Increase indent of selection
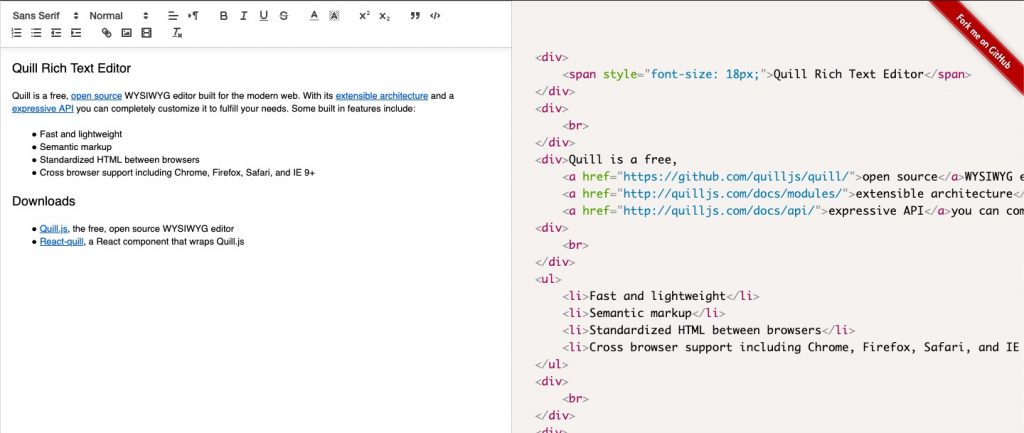Screen dimensions: 1024x433 click(x=76, y=33)
